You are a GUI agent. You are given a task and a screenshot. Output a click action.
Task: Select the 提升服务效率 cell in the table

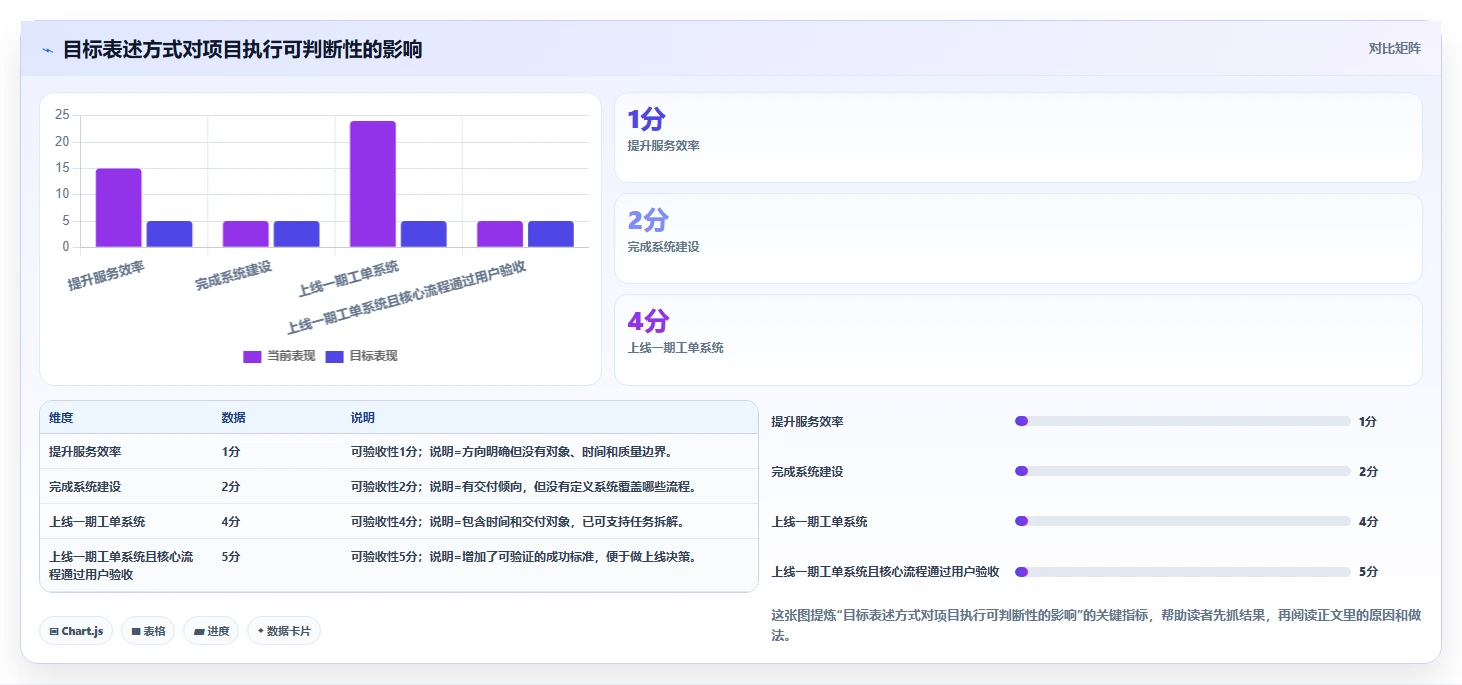[85, 452]
